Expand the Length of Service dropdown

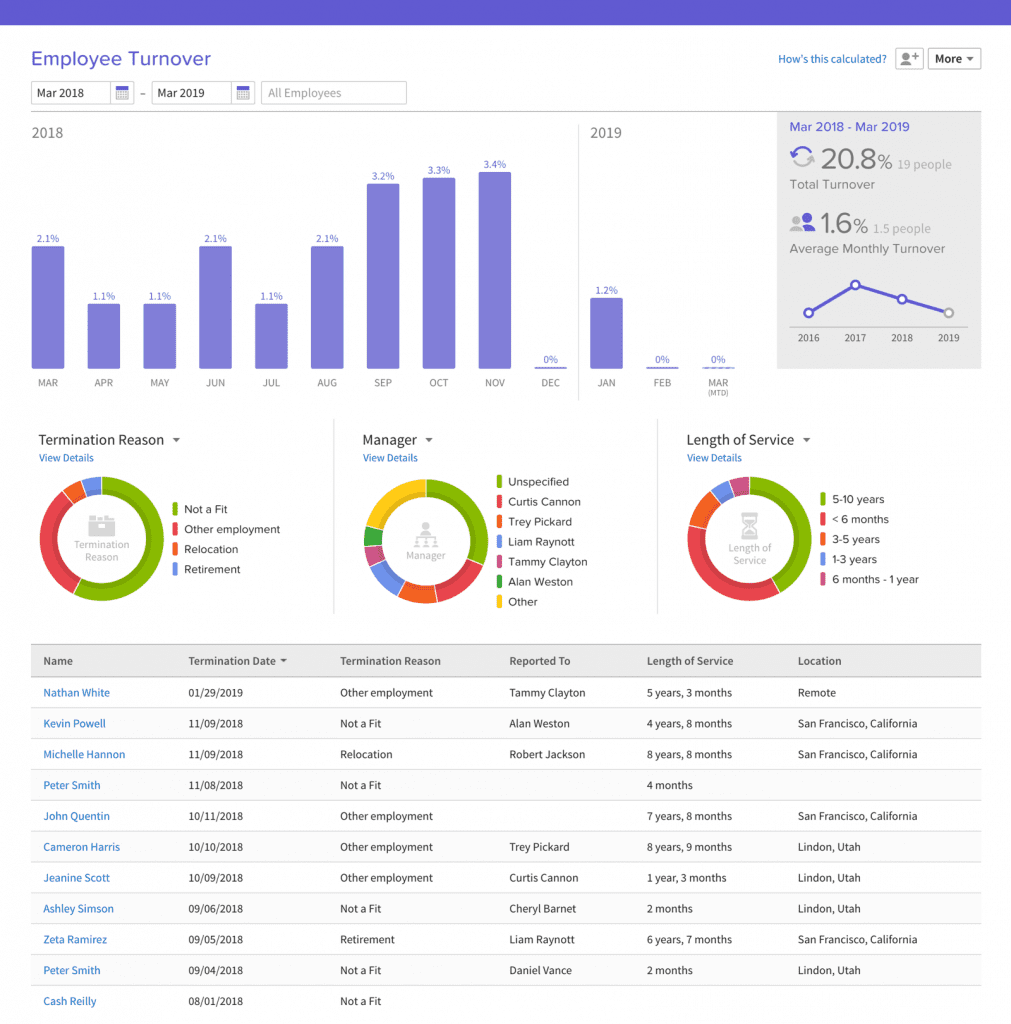807,440
